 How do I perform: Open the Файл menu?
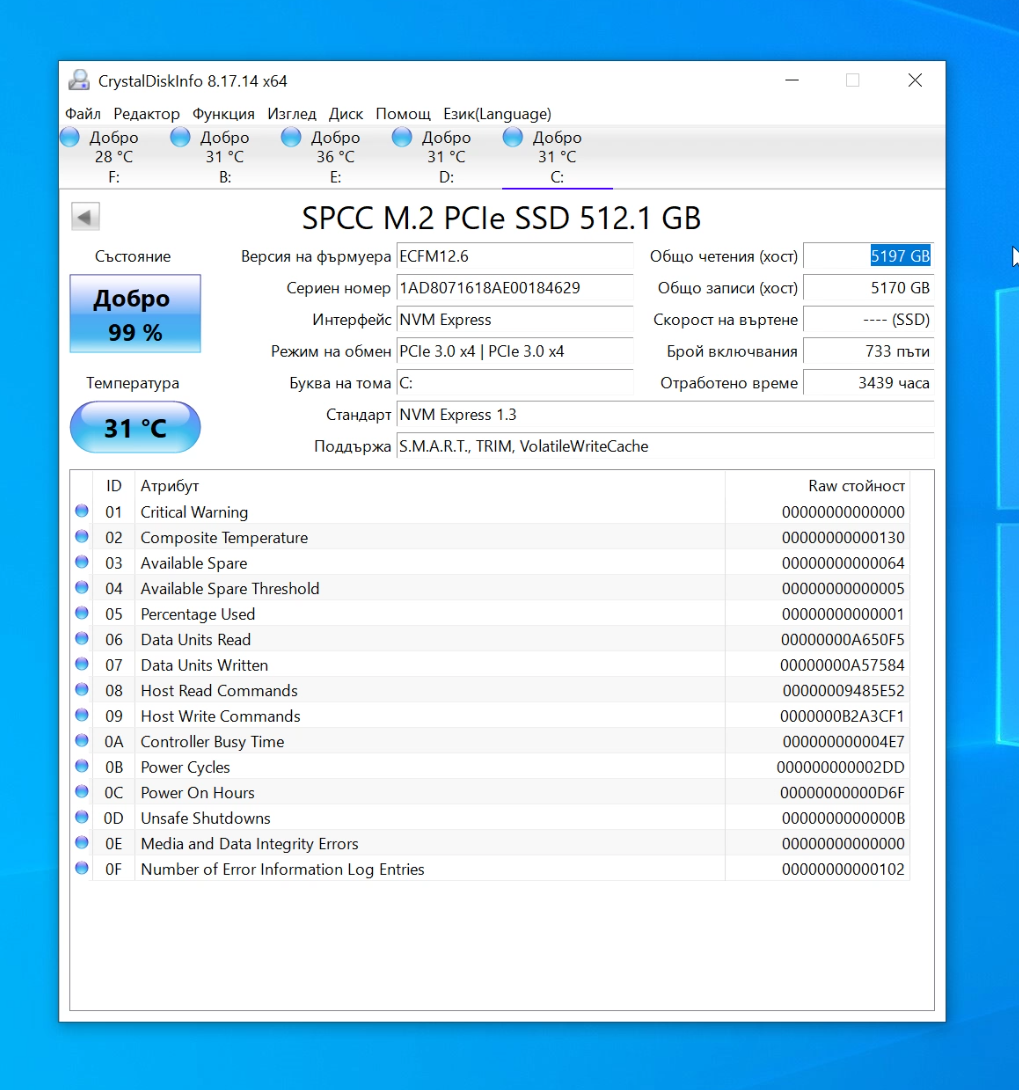83,113
